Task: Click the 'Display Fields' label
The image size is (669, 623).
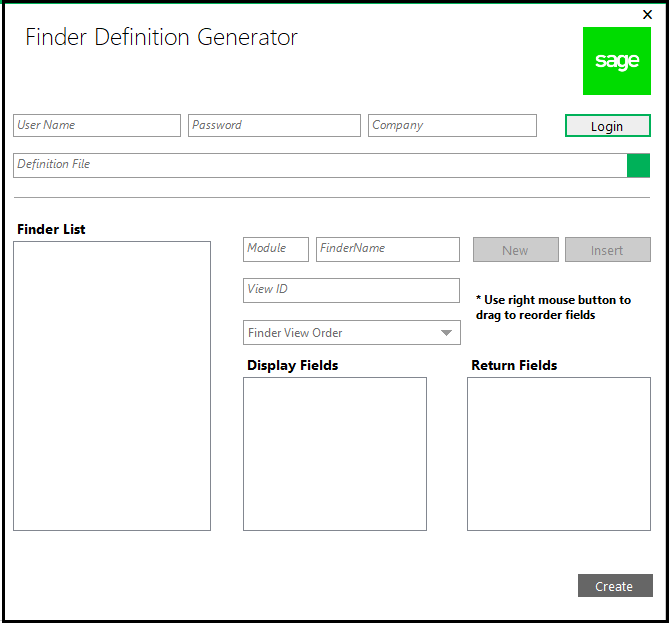Action: (293, 365)
